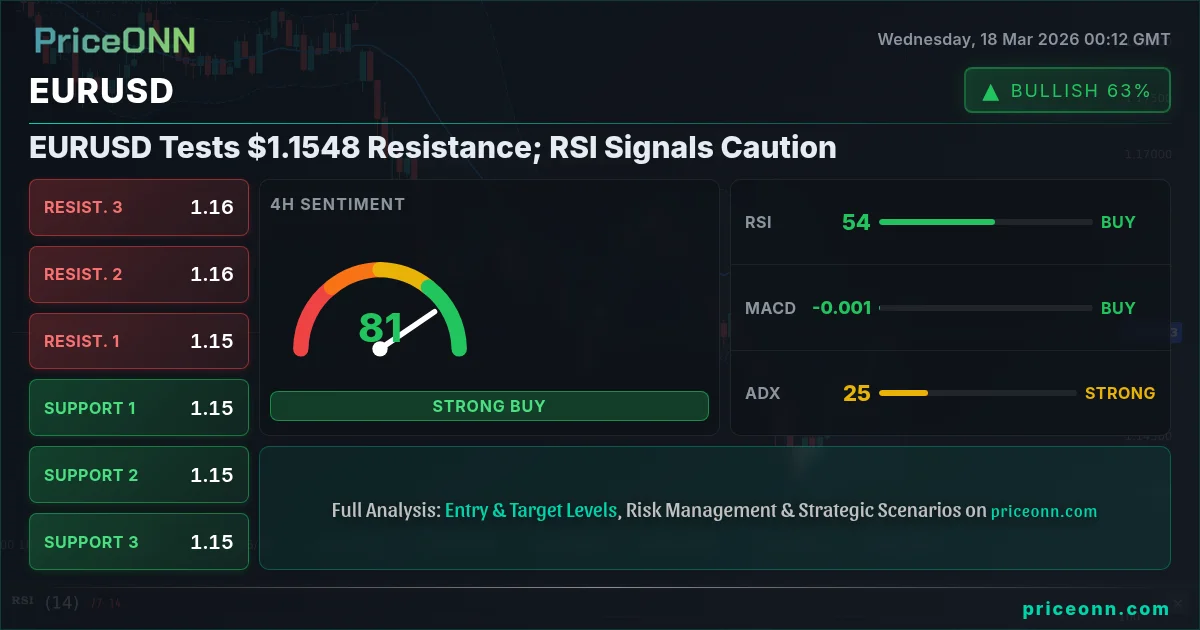Open the Entry & Target Levels link
Viewport: 1200px width, 630px height.
point(531,510)
